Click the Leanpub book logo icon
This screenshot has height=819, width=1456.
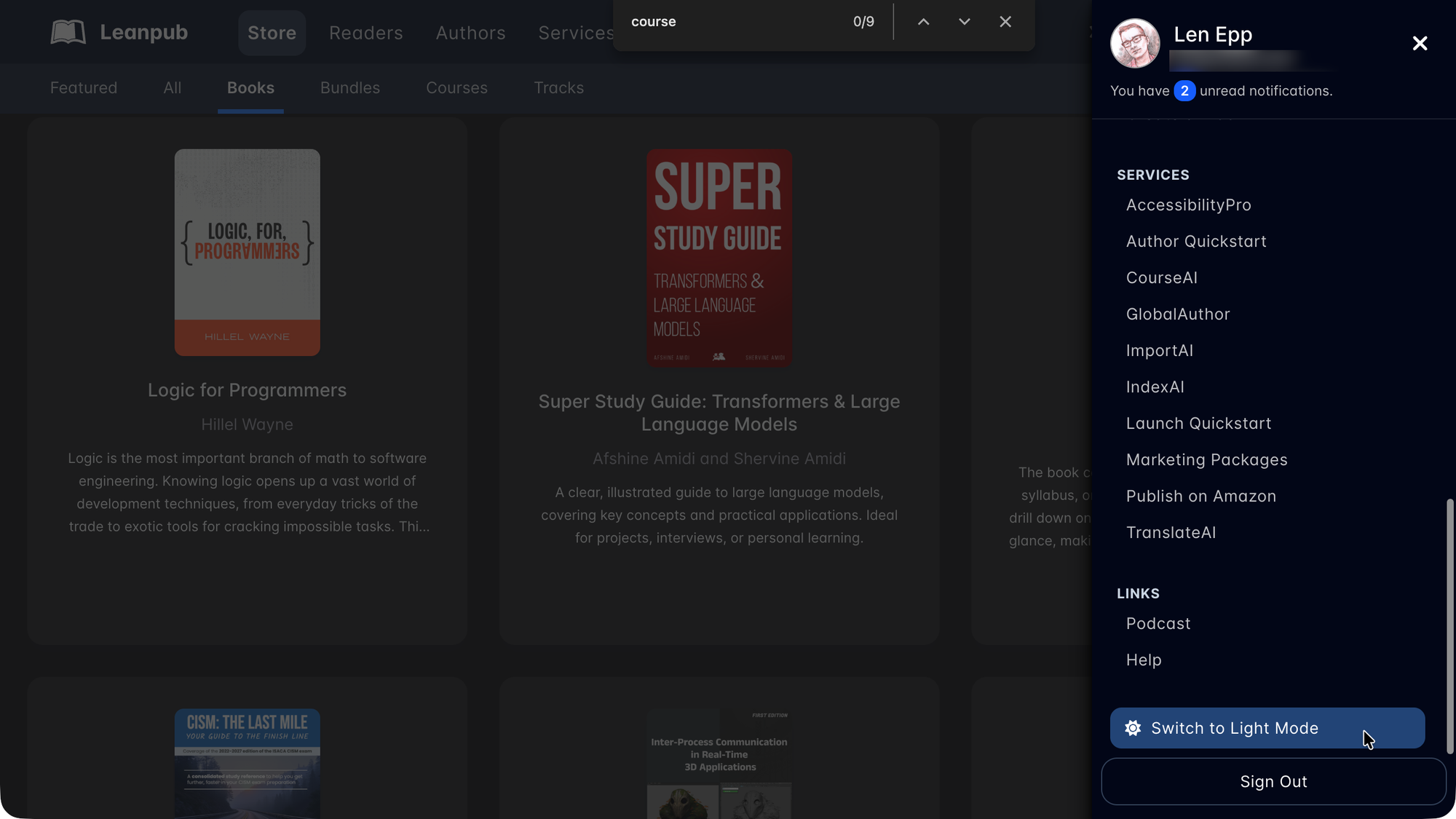(68, 32)
